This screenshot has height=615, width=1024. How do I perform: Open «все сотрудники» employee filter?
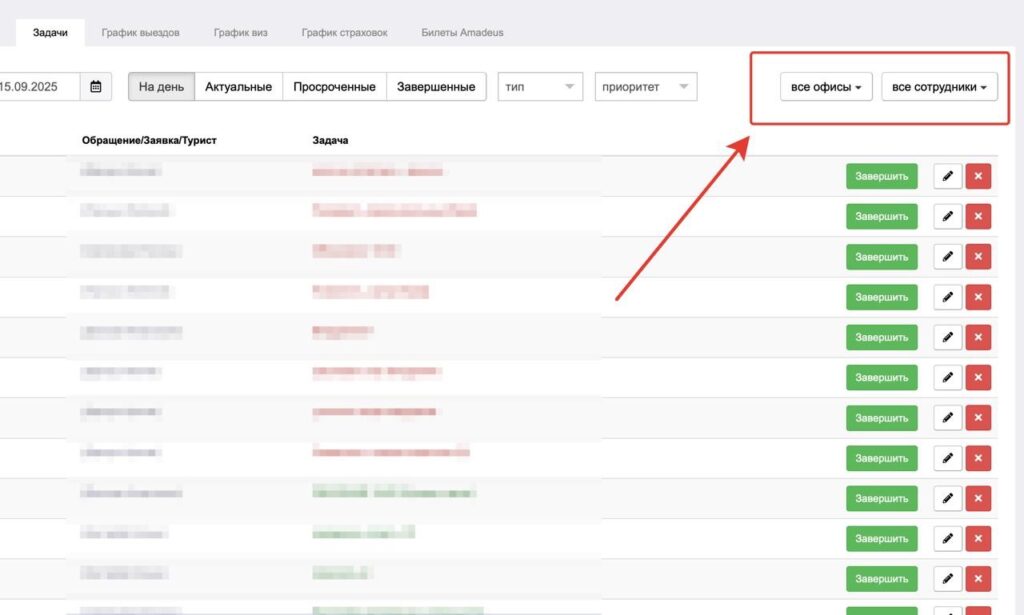939,88
